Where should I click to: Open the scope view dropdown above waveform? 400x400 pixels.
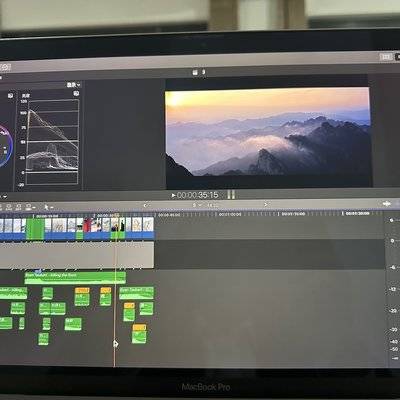click(74, 85)
